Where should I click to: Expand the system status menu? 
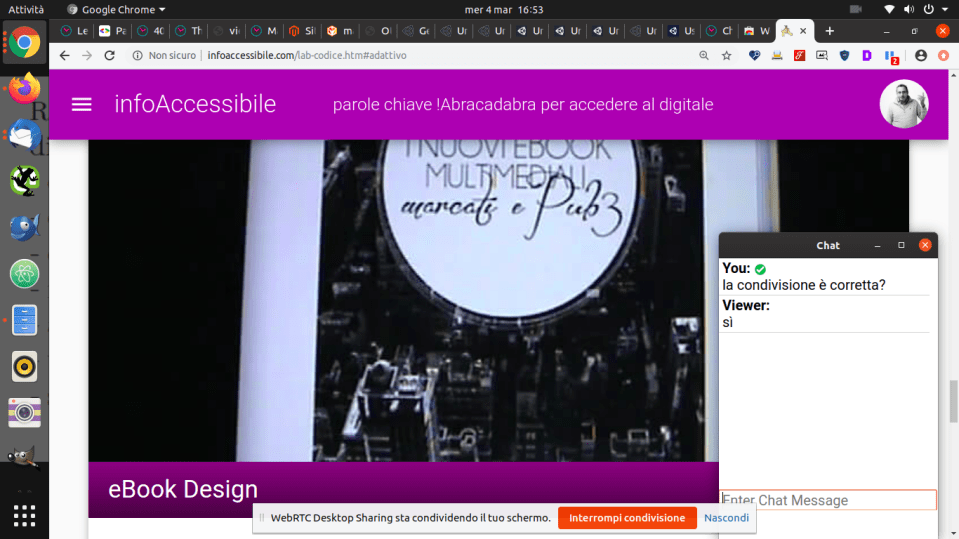click(x=915, y=9)
